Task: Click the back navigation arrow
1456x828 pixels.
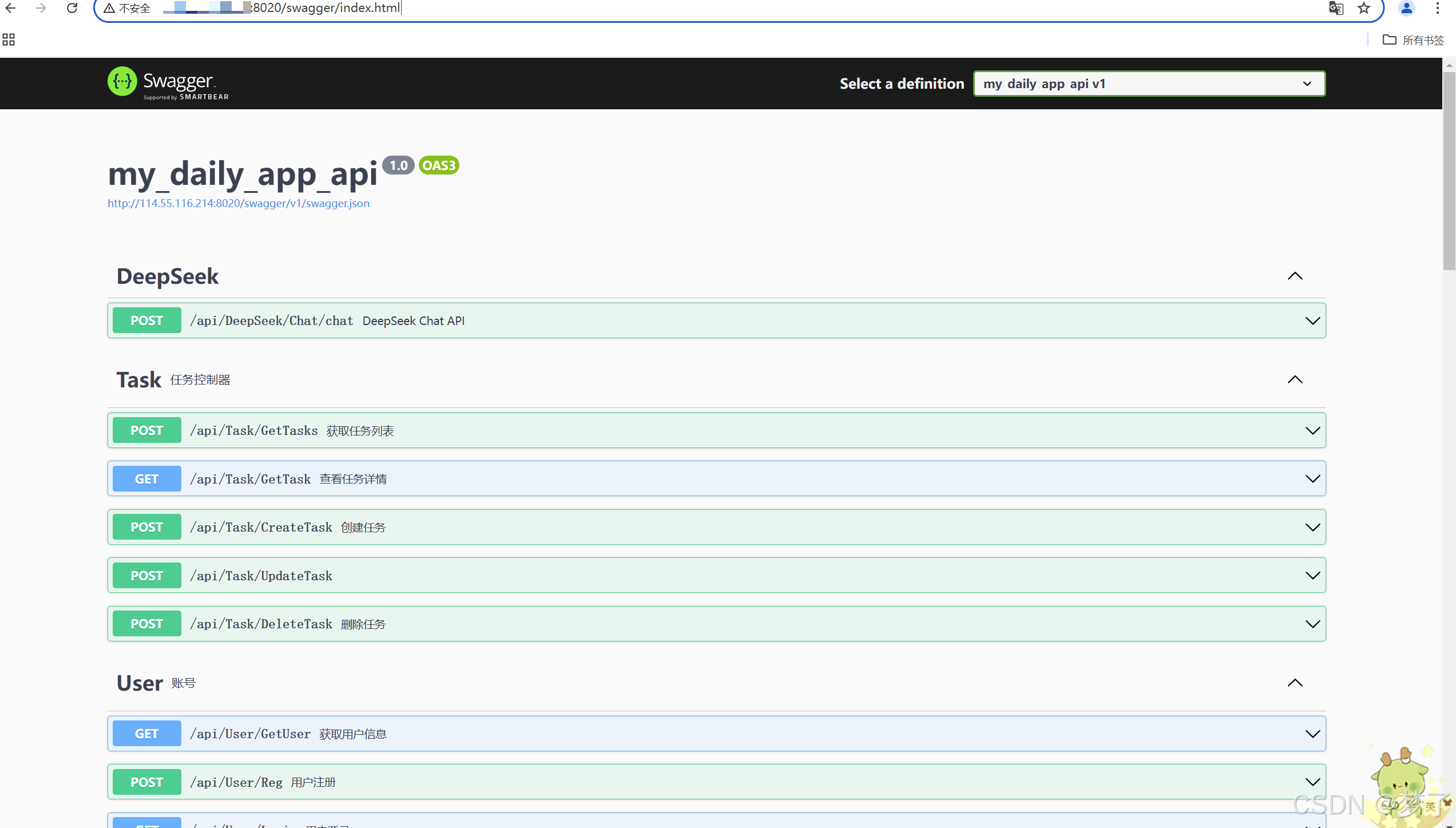Action: click(10, 8)
